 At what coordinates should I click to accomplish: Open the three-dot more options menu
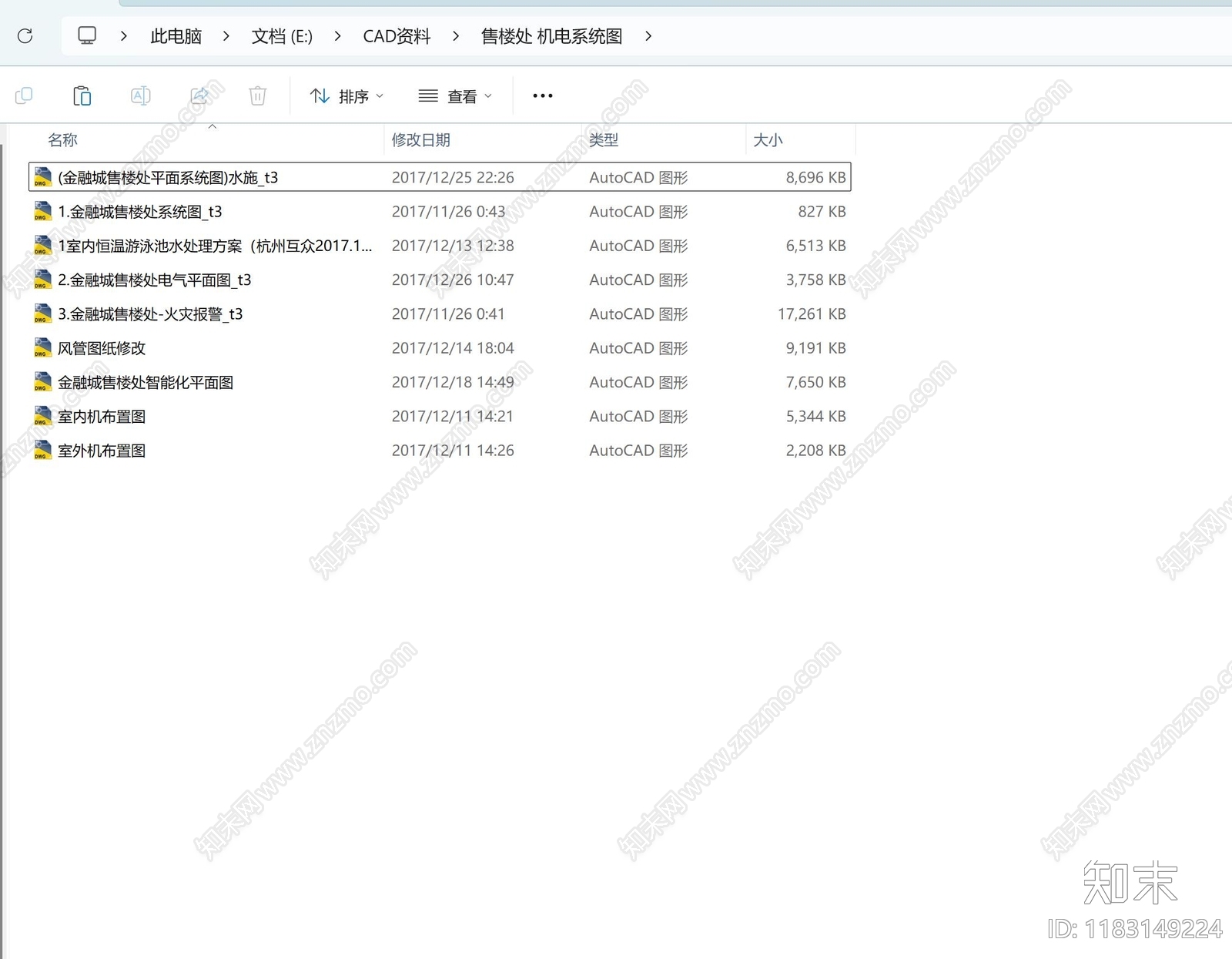click(543, 96)
